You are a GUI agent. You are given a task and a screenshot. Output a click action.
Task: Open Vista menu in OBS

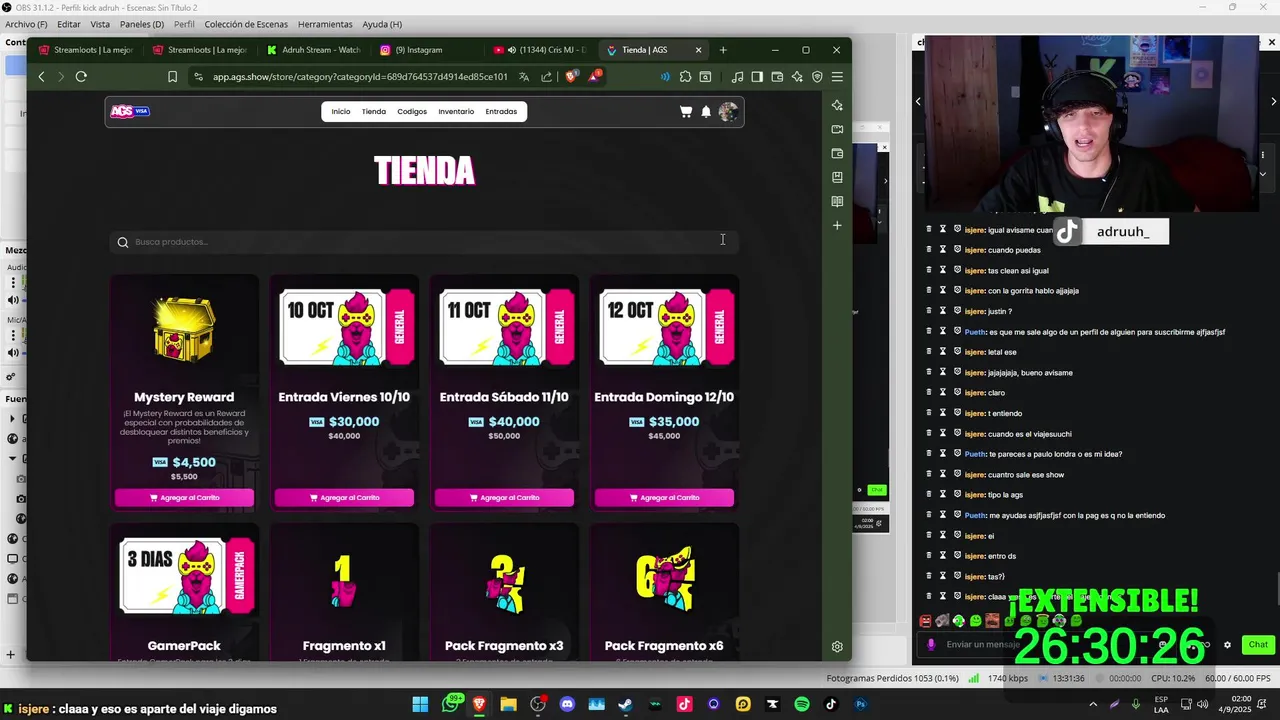pyautogui.click(x=100, y=24)
